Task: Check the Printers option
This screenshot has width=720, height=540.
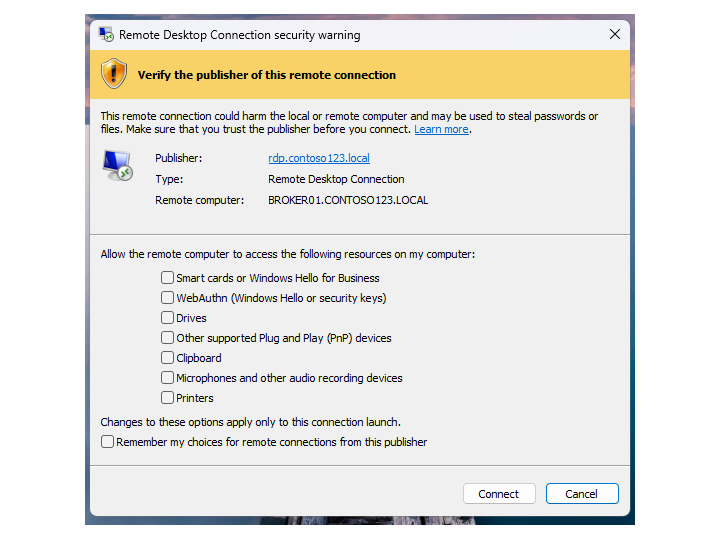Action: [x=168, y=398]
